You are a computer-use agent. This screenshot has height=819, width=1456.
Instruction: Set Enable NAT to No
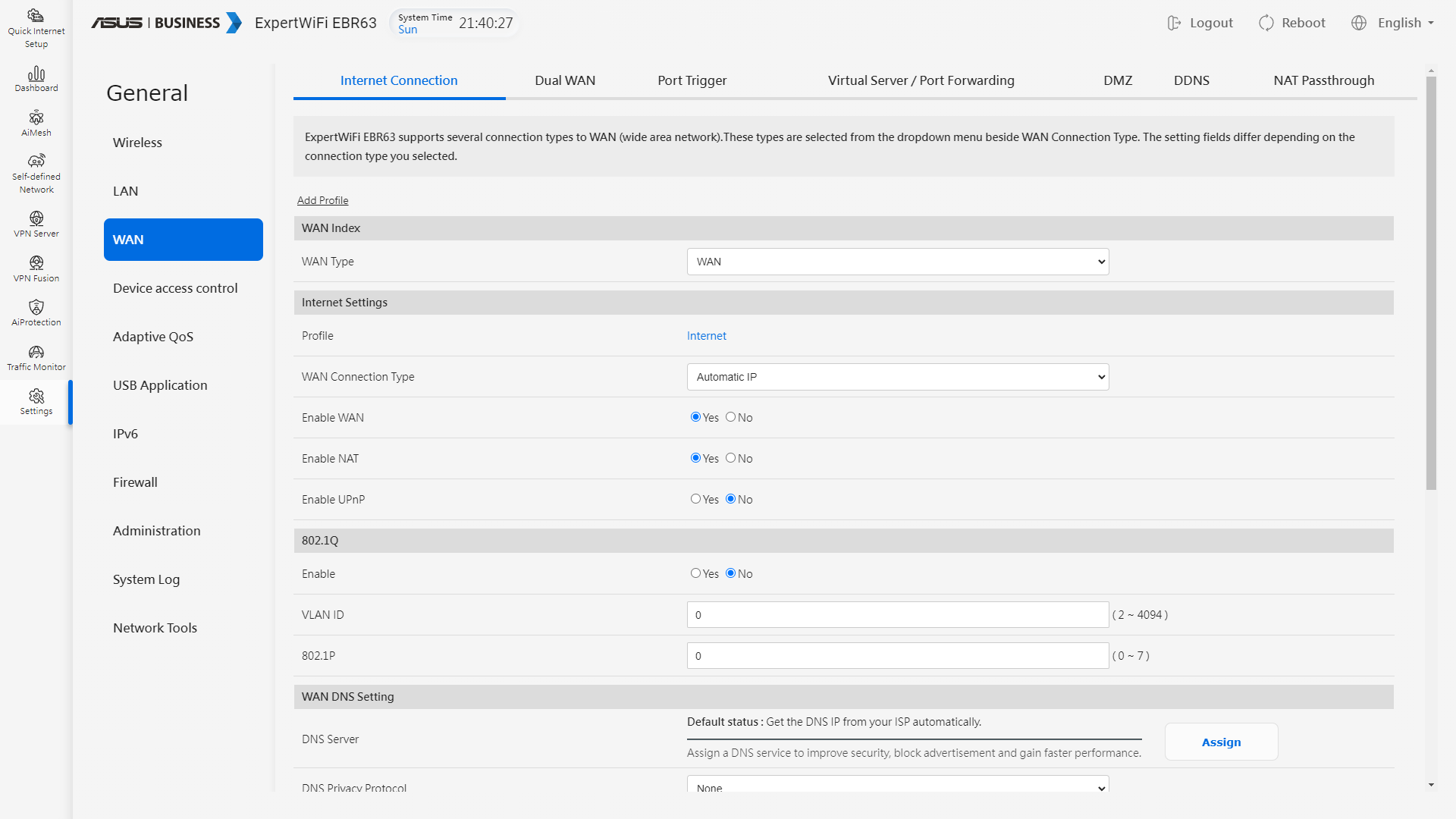[x=730, y=458]
